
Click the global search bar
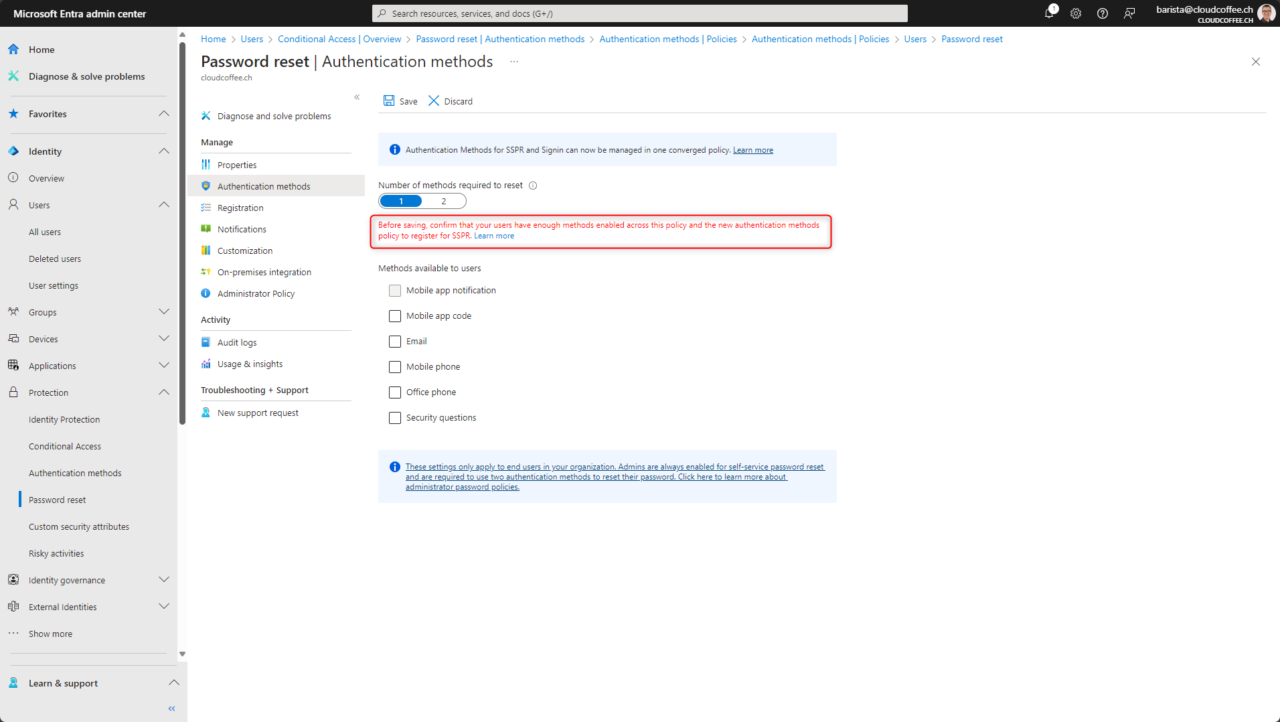pyautogui.click(x=640, y=13)
